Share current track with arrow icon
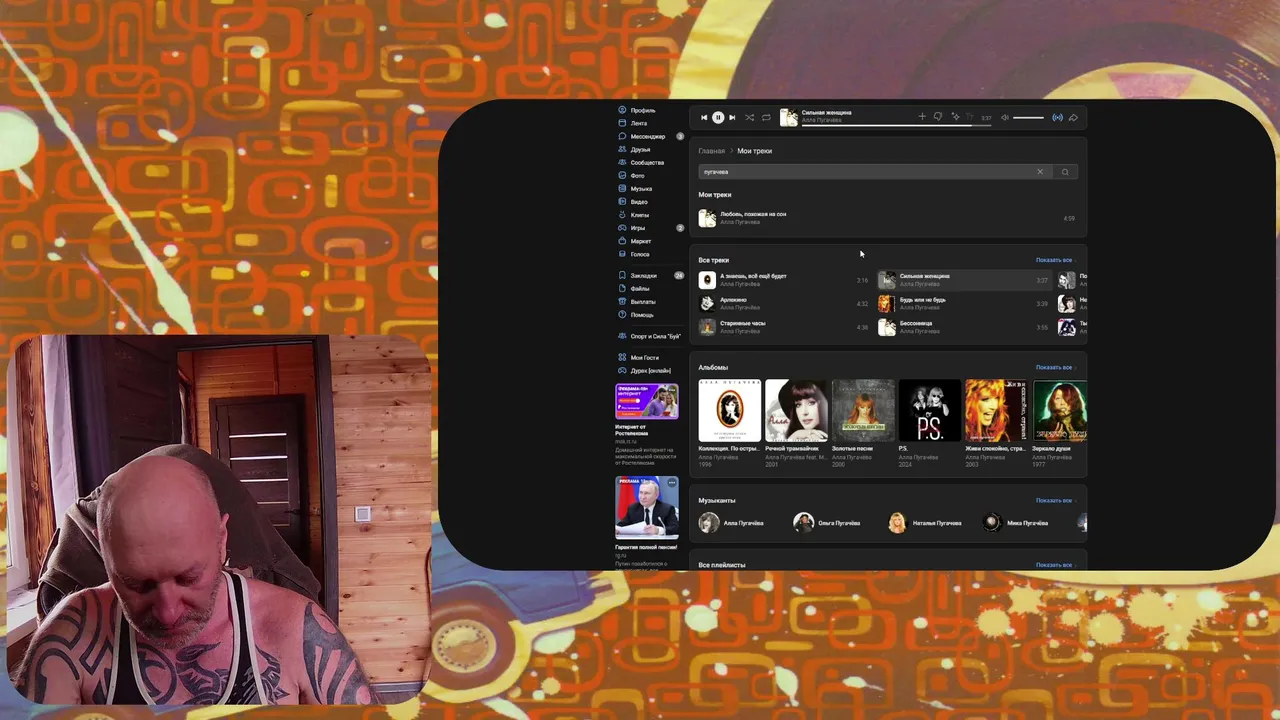This screenshot has height=720, width=1280. click(1073, 118)
